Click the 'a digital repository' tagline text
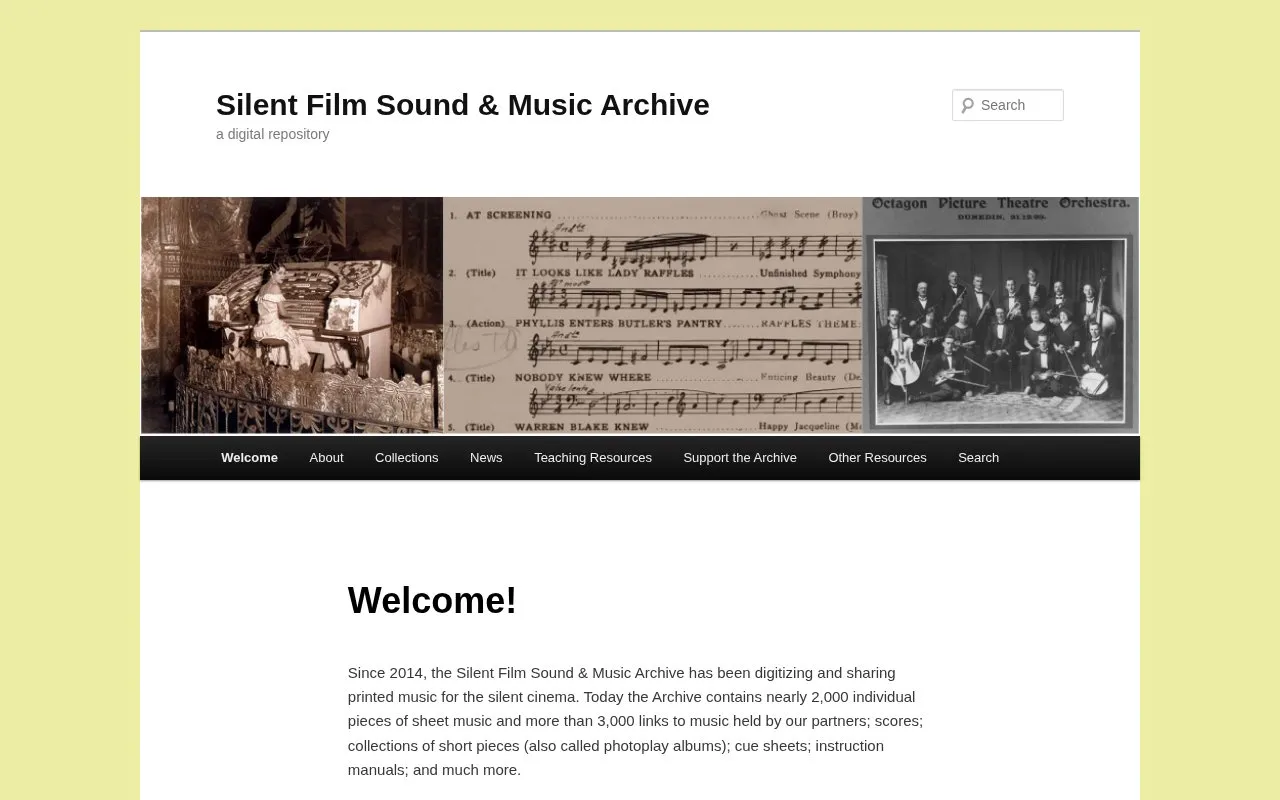The image size is (1280, 800). [273, 134]
